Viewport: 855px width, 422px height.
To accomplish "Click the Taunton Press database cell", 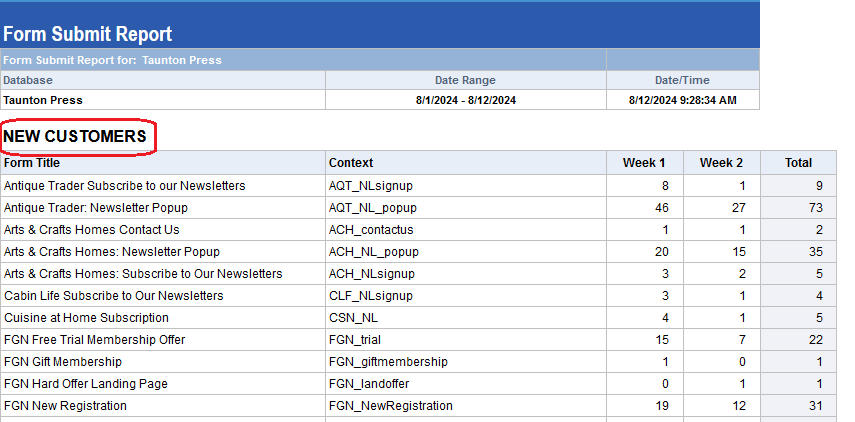I will click(43, 100).
